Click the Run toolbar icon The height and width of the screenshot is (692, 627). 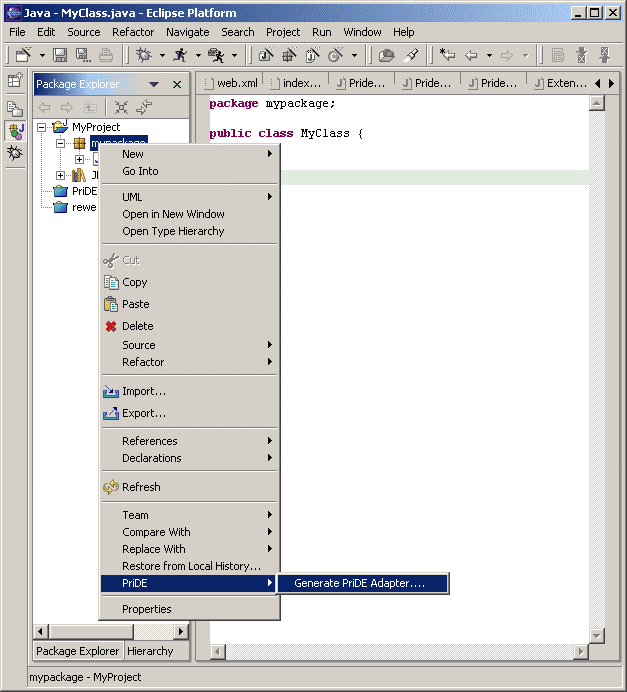tap(179, 55)
